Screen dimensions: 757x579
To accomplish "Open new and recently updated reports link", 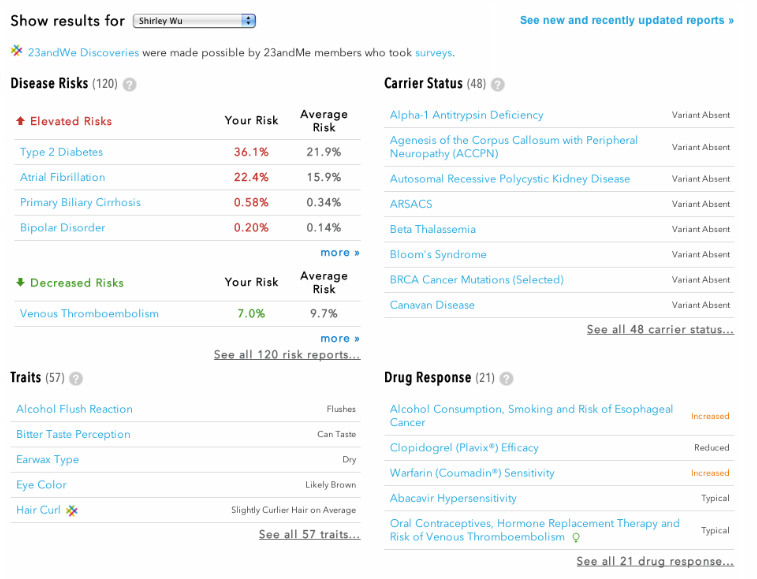I will [x=627, y=20].
